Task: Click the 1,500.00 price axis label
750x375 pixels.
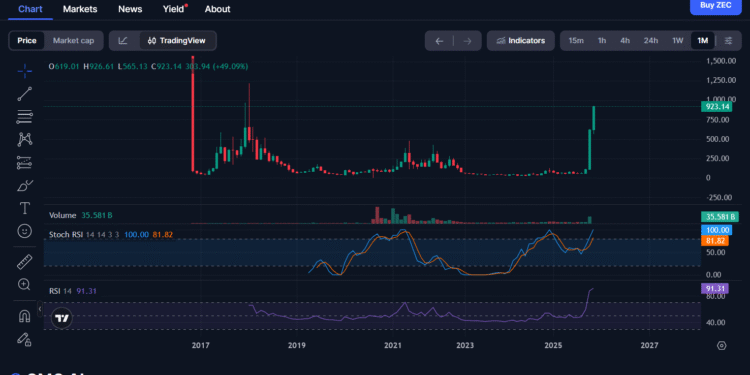Action: tap(721, 61)
